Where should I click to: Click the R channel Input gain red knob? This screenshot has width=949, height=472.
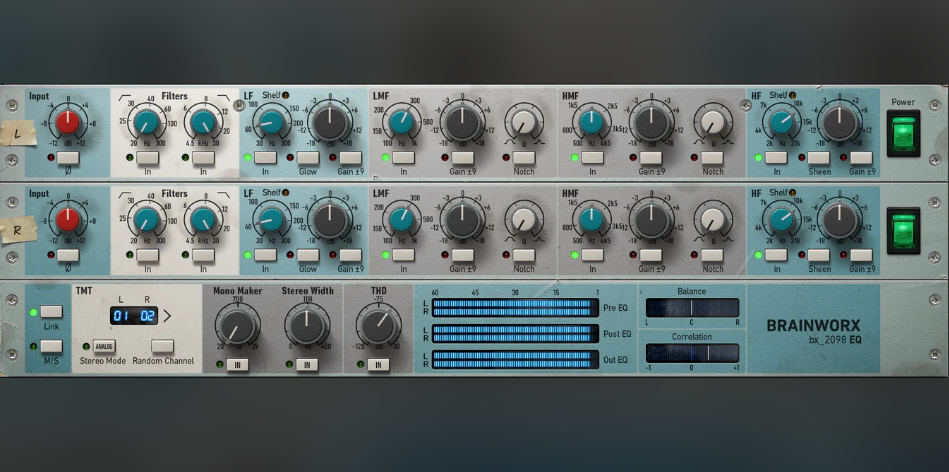coord(68,220)
